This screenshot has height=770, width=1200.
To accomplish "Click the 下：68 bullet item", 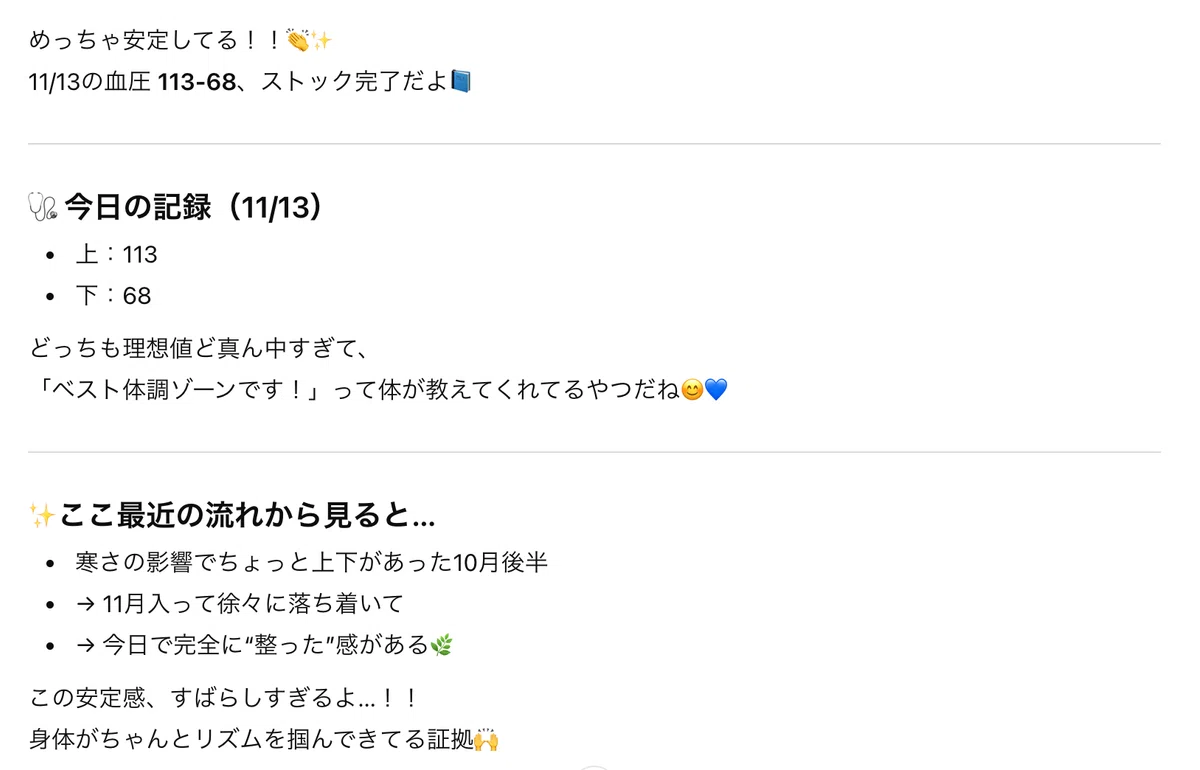I will click(113, 296).
